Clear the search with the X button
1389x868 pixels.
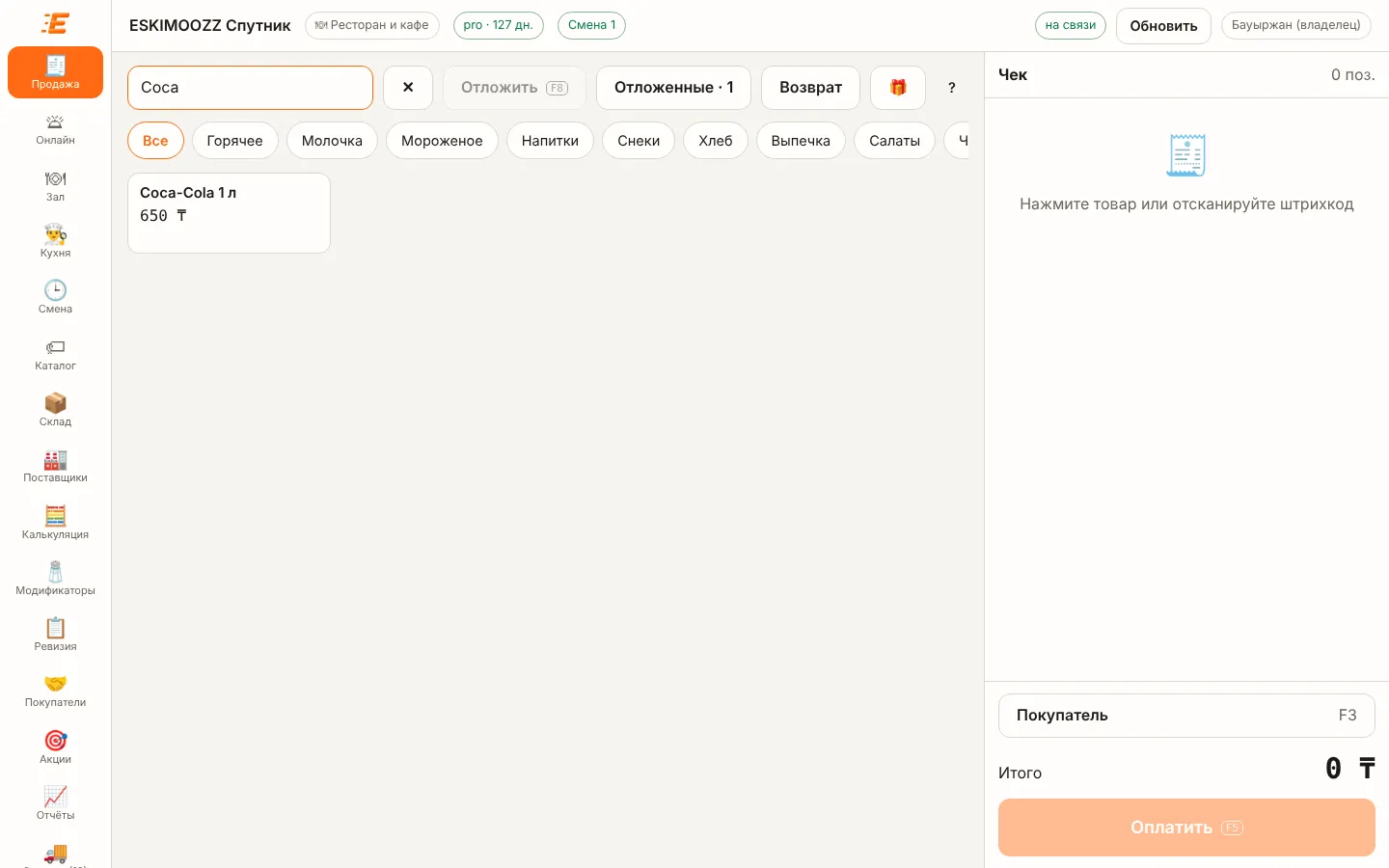[408, 88]
